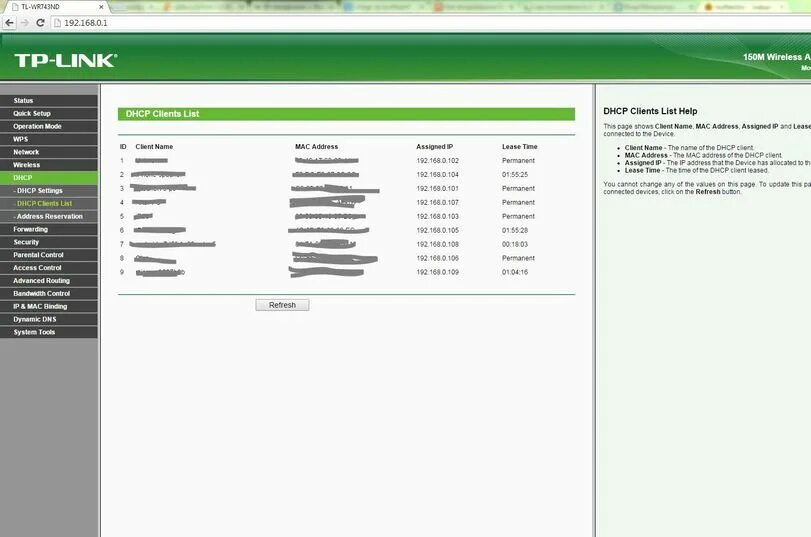Open Advanced Routing settings

tap(49, 281)
